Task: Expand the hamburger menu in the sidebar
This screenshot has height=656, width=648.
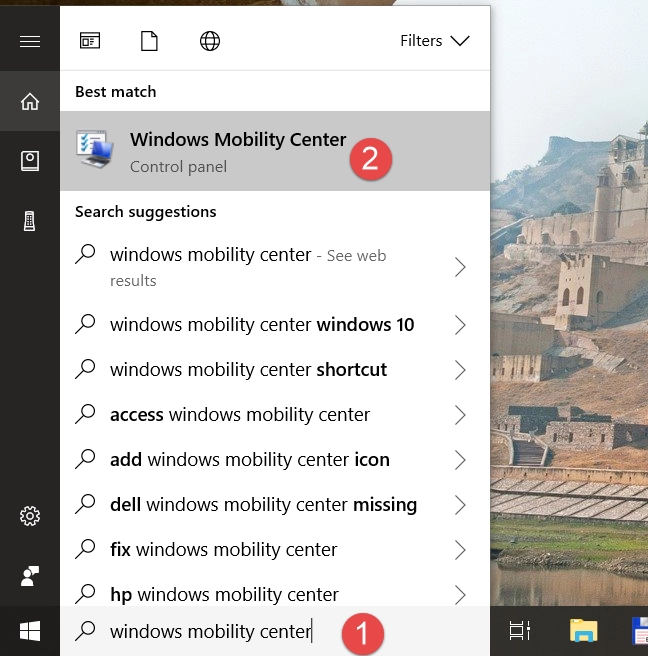Action: point(30,41)
